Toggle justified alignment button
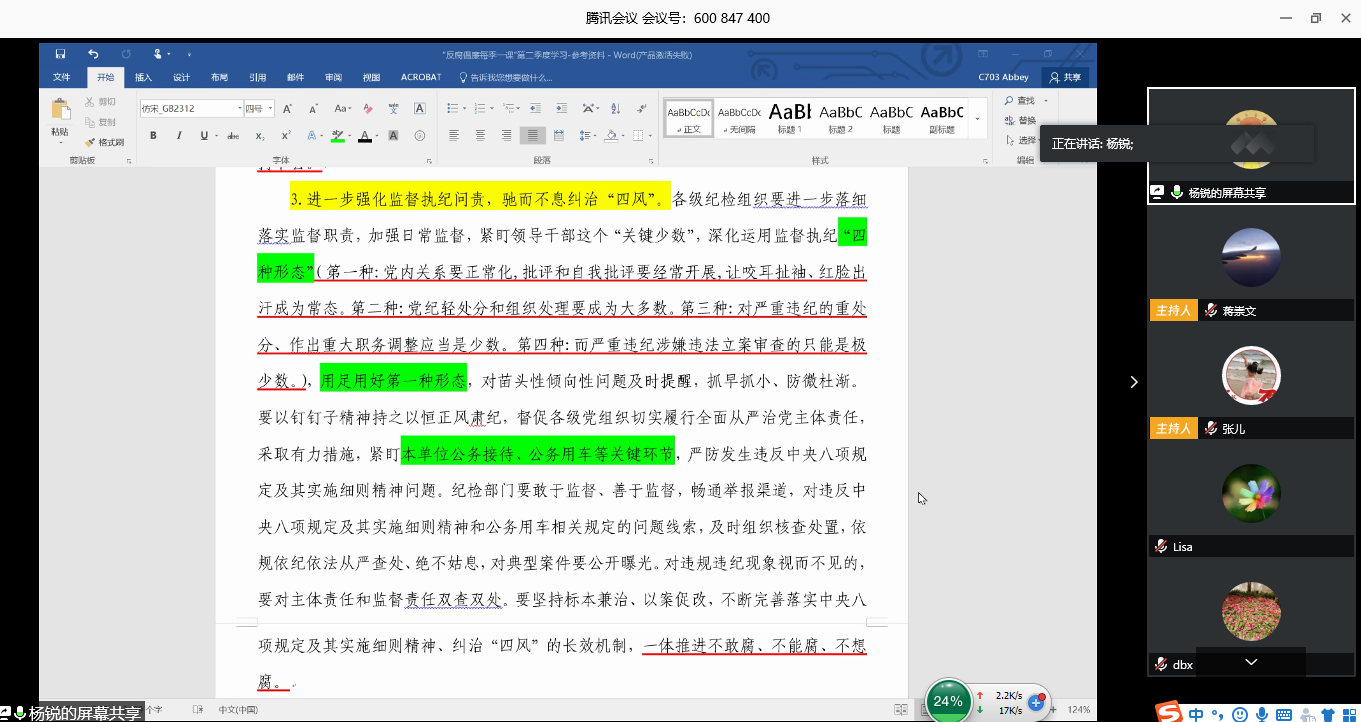 coord(533,136)
